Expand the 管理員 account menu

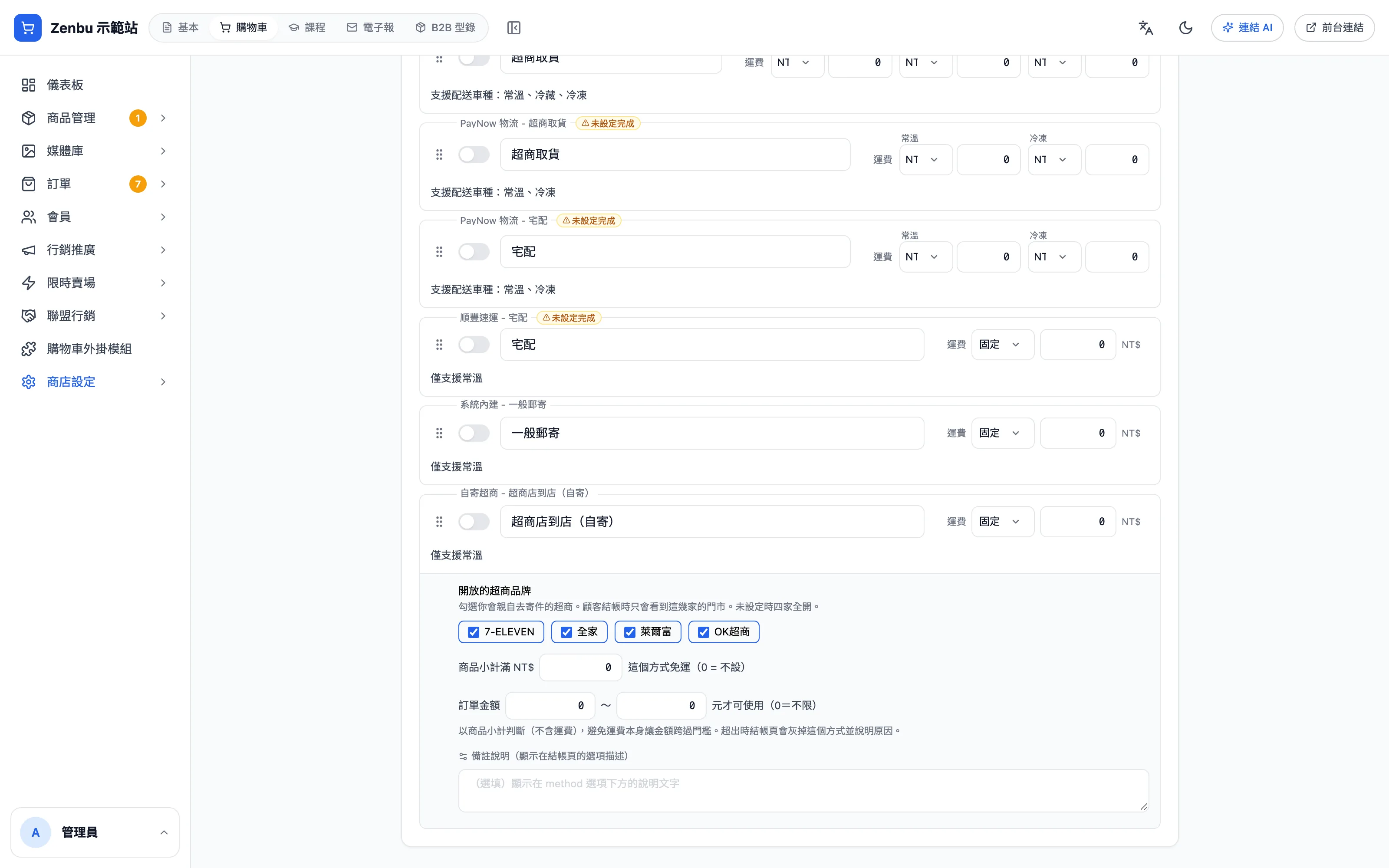(95, 832)
